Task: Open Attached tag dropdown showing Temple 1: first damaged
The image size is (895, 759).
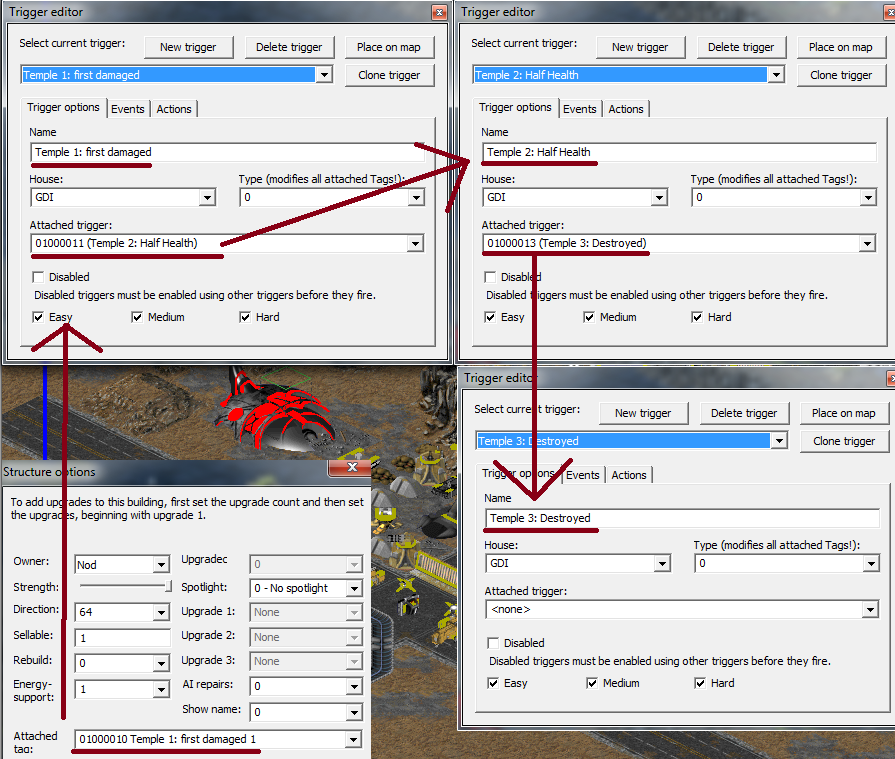Action: pos(354,740)
